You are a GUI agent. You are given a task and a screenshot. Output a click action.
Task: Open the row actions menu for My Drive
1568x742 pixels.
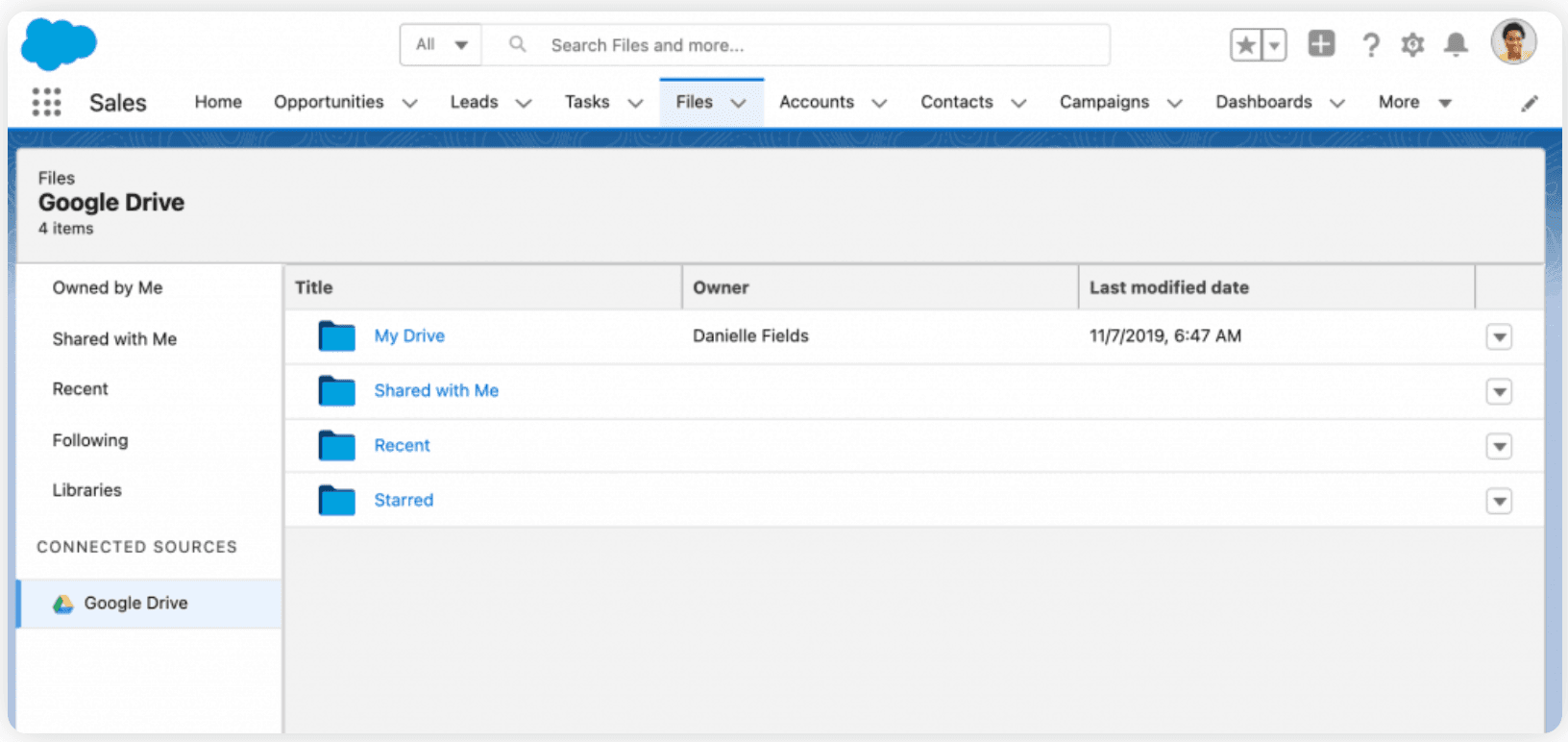pyautogui.click(x=1499, y=337)
